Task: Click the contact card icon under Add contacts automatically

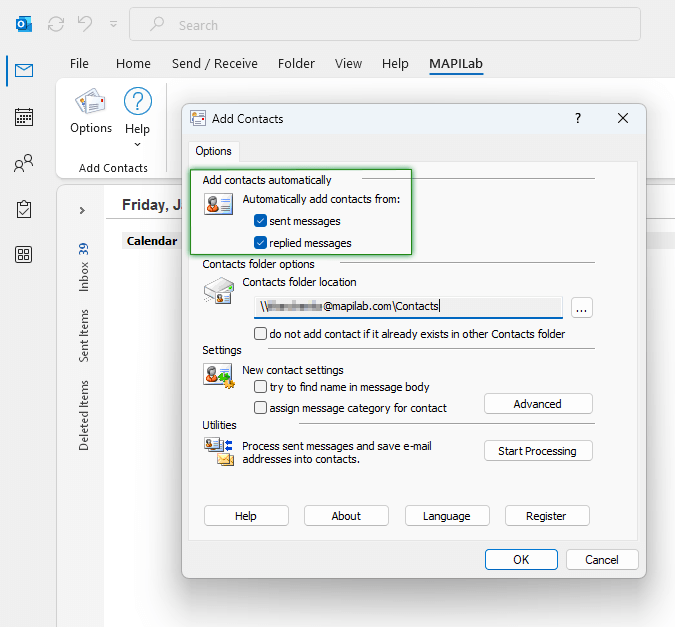Action: 218,204
